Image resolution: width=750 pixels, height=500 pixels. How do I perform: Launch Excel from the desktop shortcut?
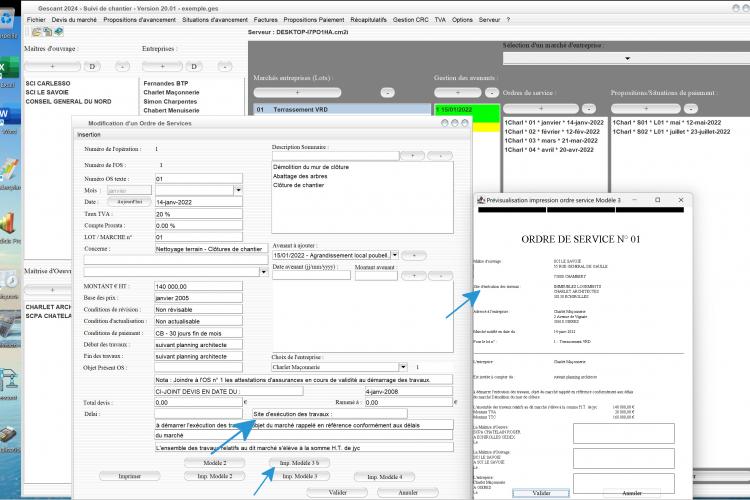pos(9,68)
